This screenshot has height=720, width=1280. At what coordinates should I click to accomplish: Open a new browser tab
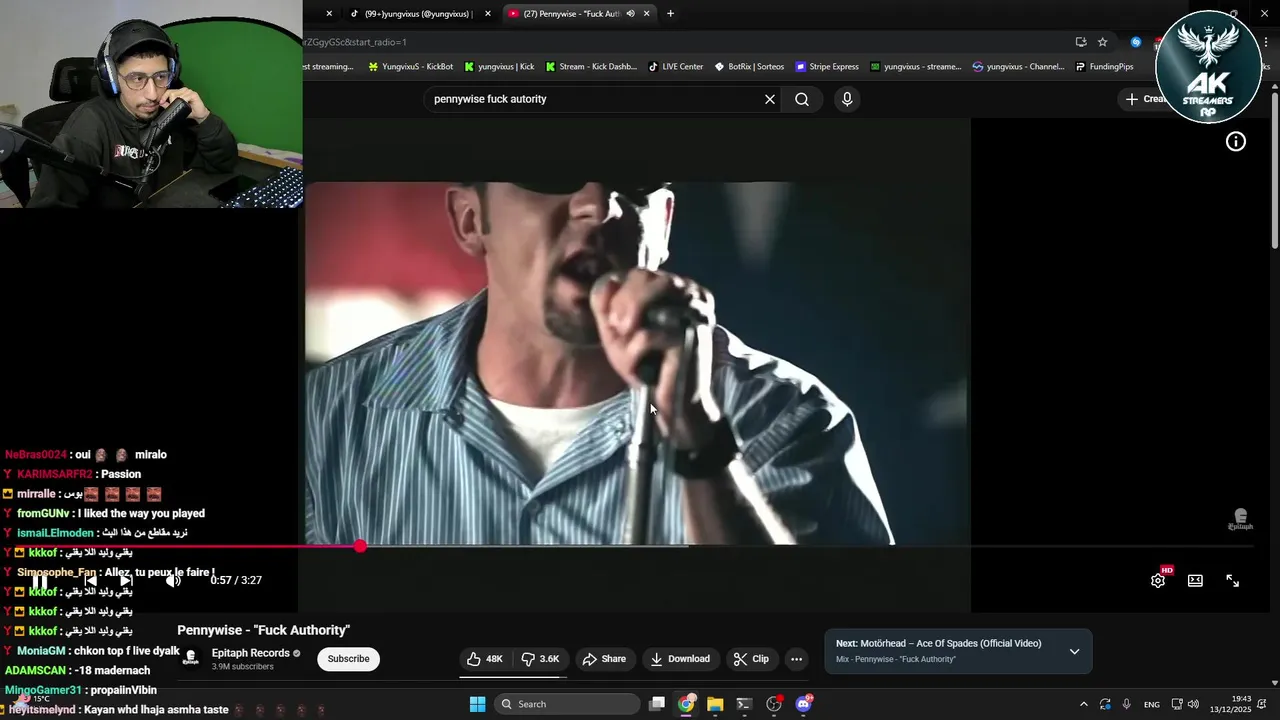point(670,13)
